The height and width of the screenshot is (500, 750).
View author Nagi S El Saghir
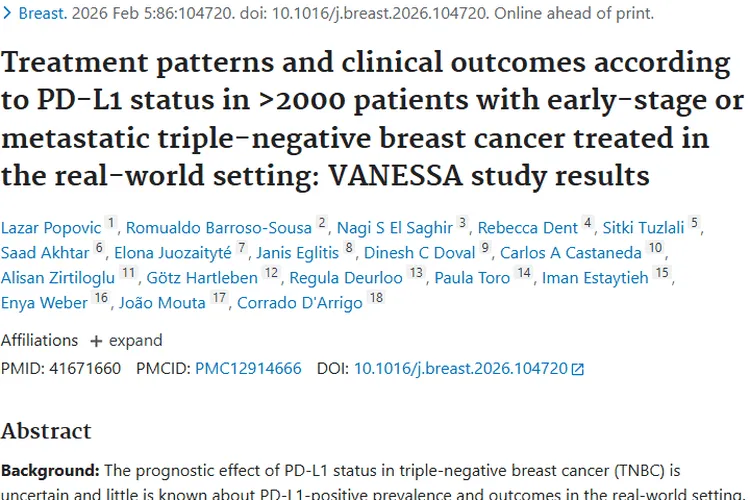click(396, 227)
